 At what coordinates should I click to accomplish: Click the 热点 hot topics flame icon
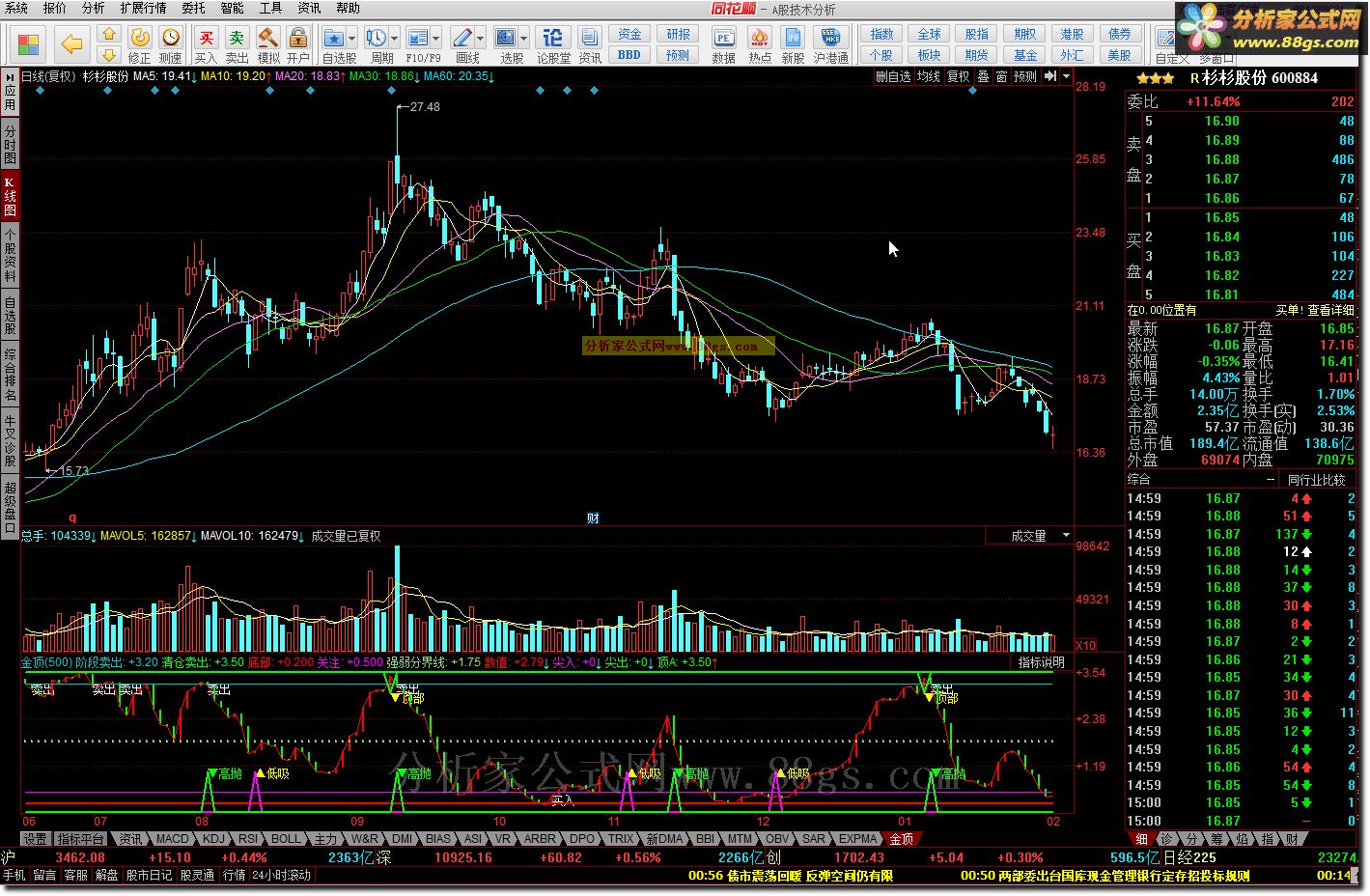tap(760, 38)
